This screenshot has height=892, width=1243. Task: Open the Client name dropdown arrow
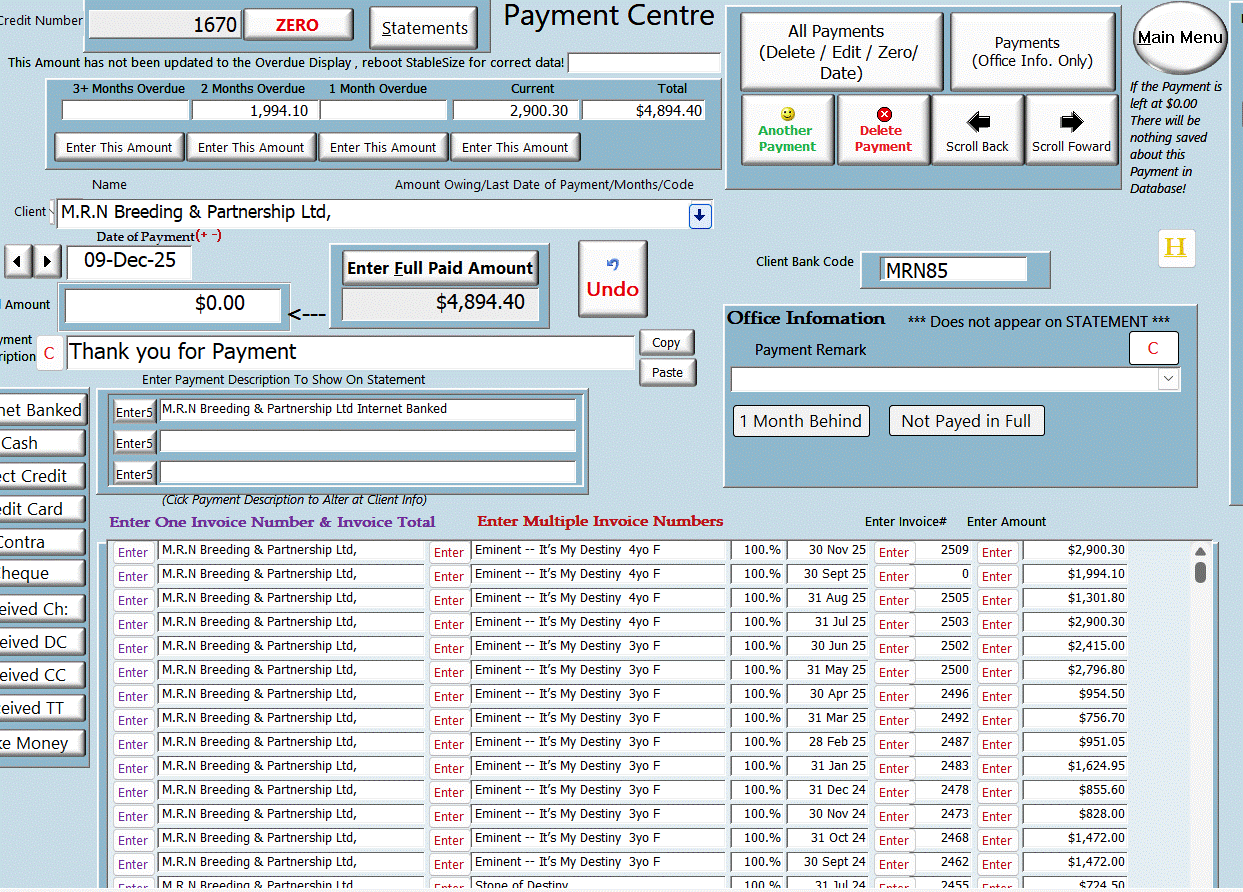click(x=699, y=215)
